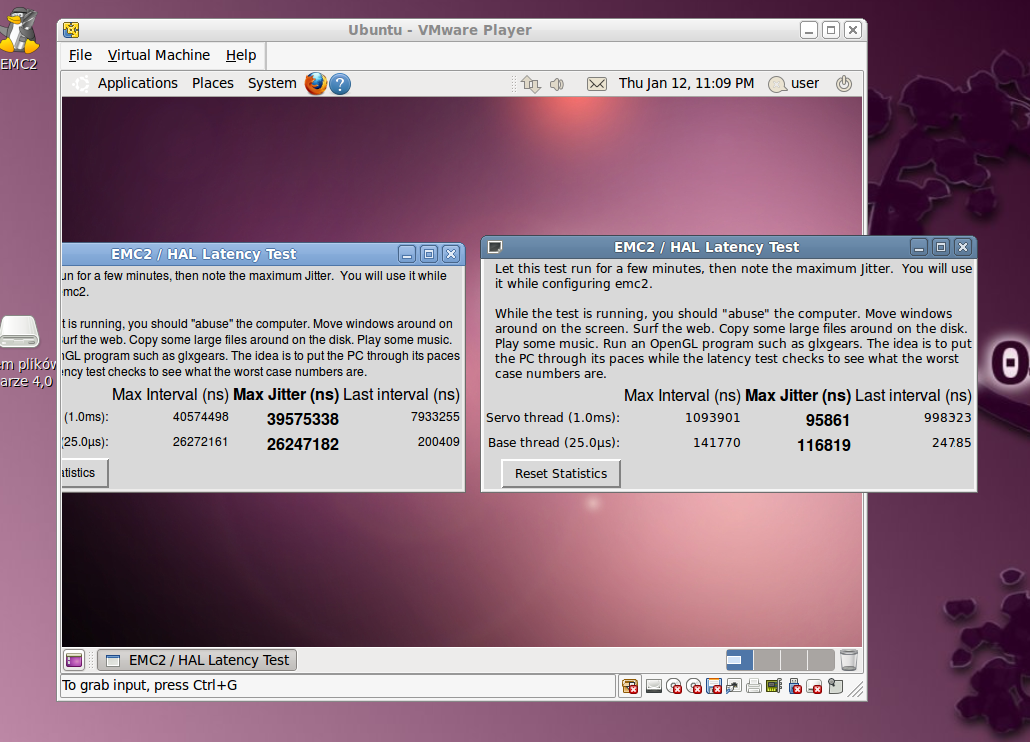Open the clock showing Thu Jan 12, 11:09 PM

686,83
